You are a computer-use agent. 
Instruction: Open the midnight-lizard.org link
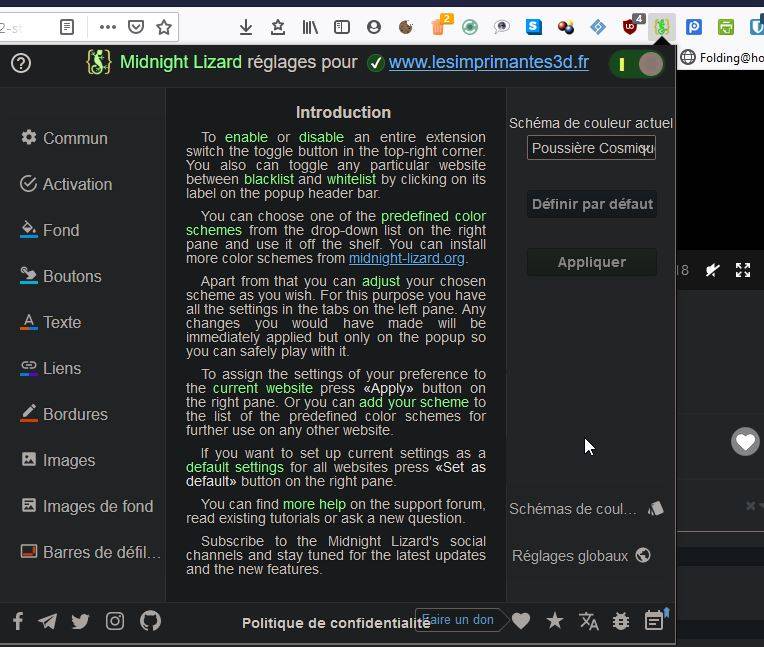[x=407, y=258]
